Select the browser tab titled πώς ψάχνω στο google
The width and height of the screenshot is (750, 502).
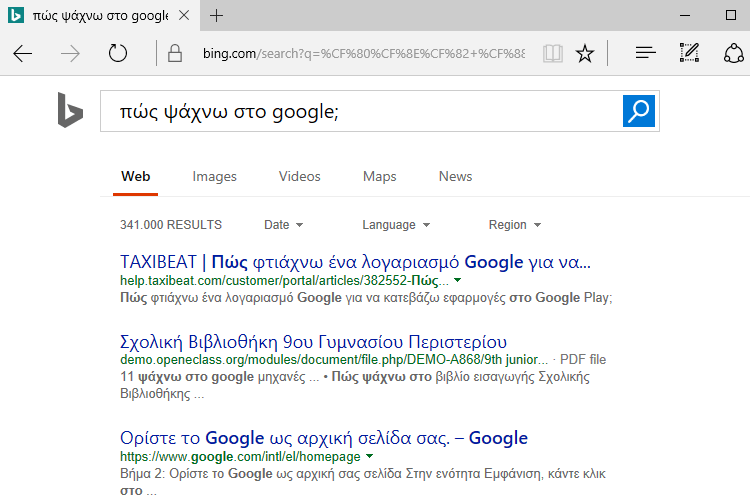point(100,15)
